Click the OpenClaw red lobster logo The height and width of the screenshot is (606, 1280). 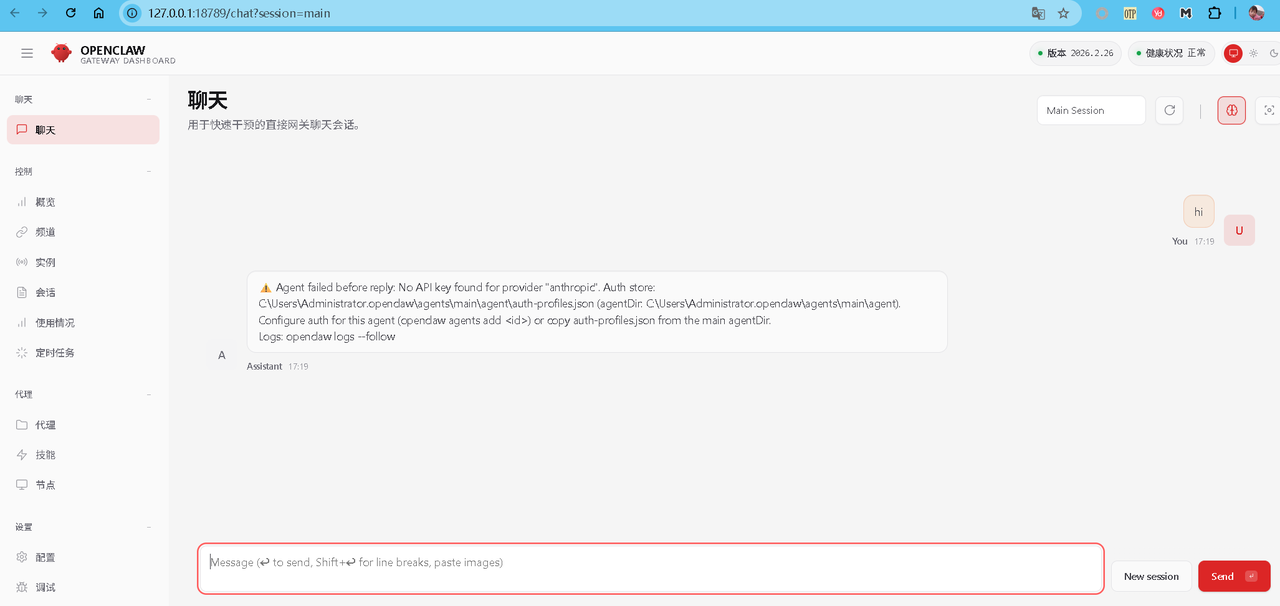click(x=62, y=53)
